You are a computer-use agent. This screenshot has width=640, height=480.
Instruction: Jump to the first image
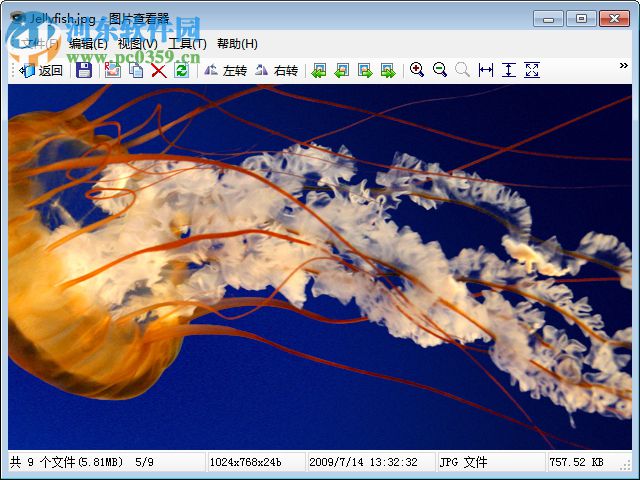[319, 70]
